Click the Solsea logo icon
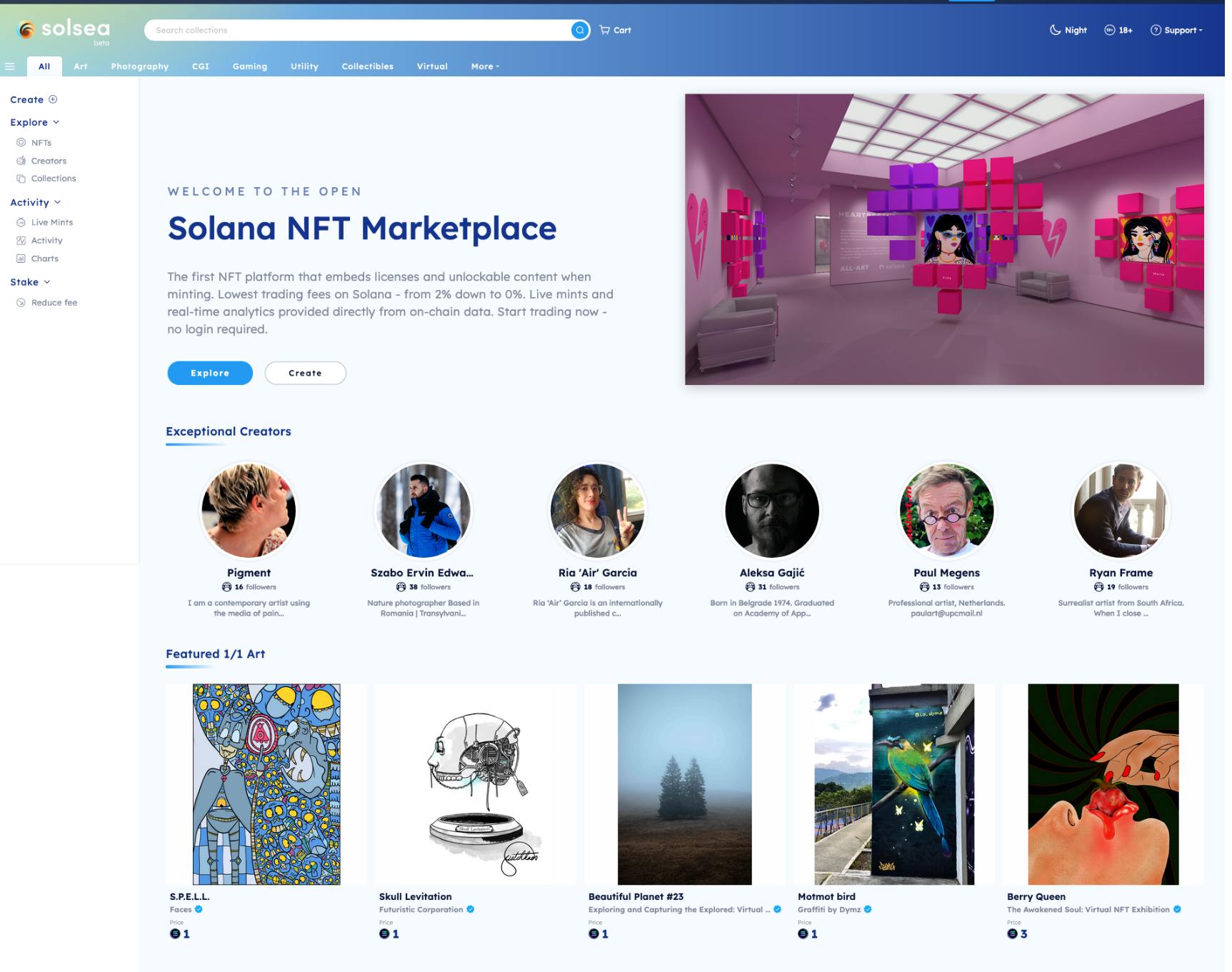Image resolution: width=1232 pixels, height=972 pixels. coord(26,30)
